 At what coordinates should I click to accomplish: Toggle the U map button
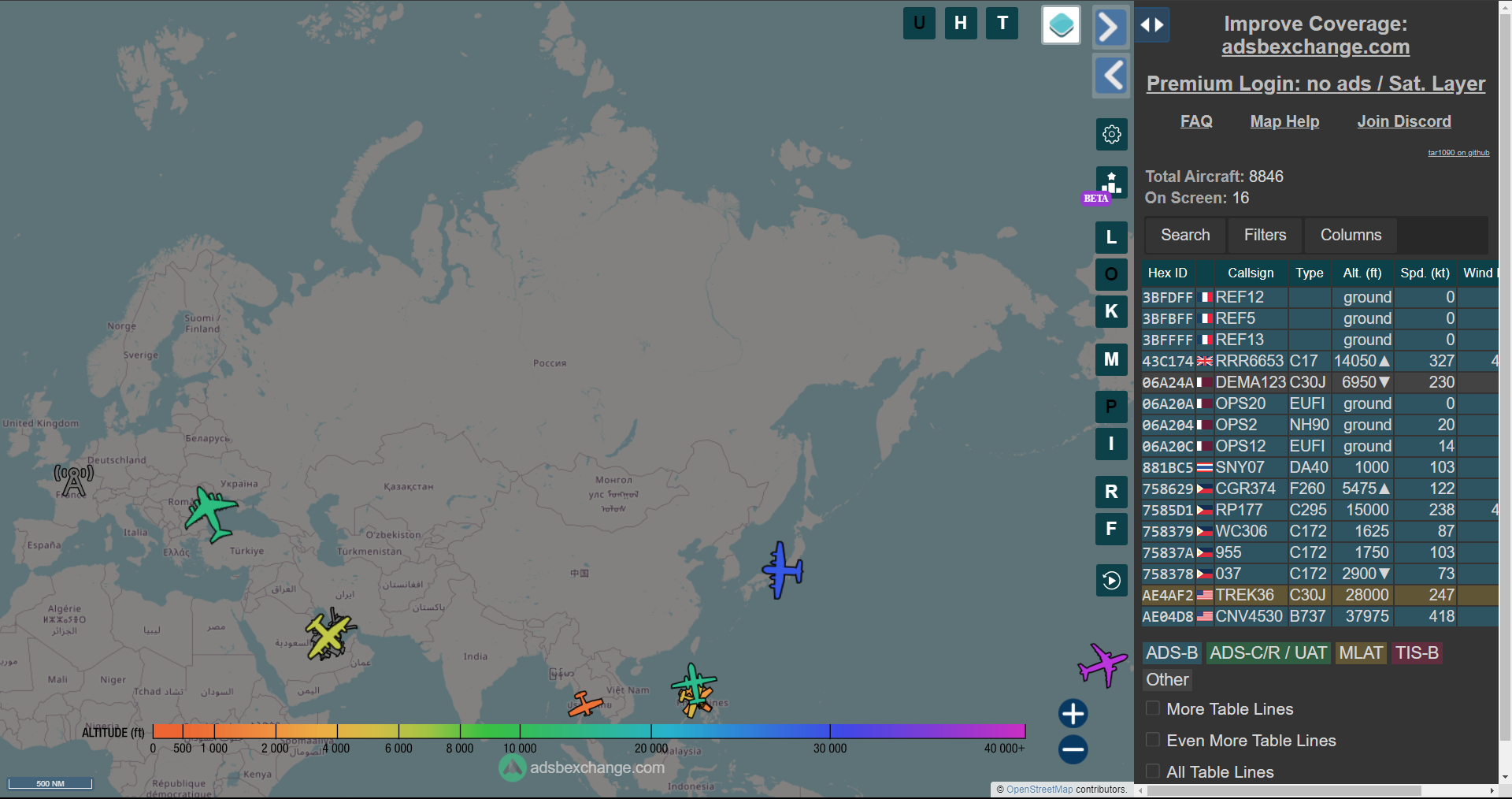[x=919, y=24]
